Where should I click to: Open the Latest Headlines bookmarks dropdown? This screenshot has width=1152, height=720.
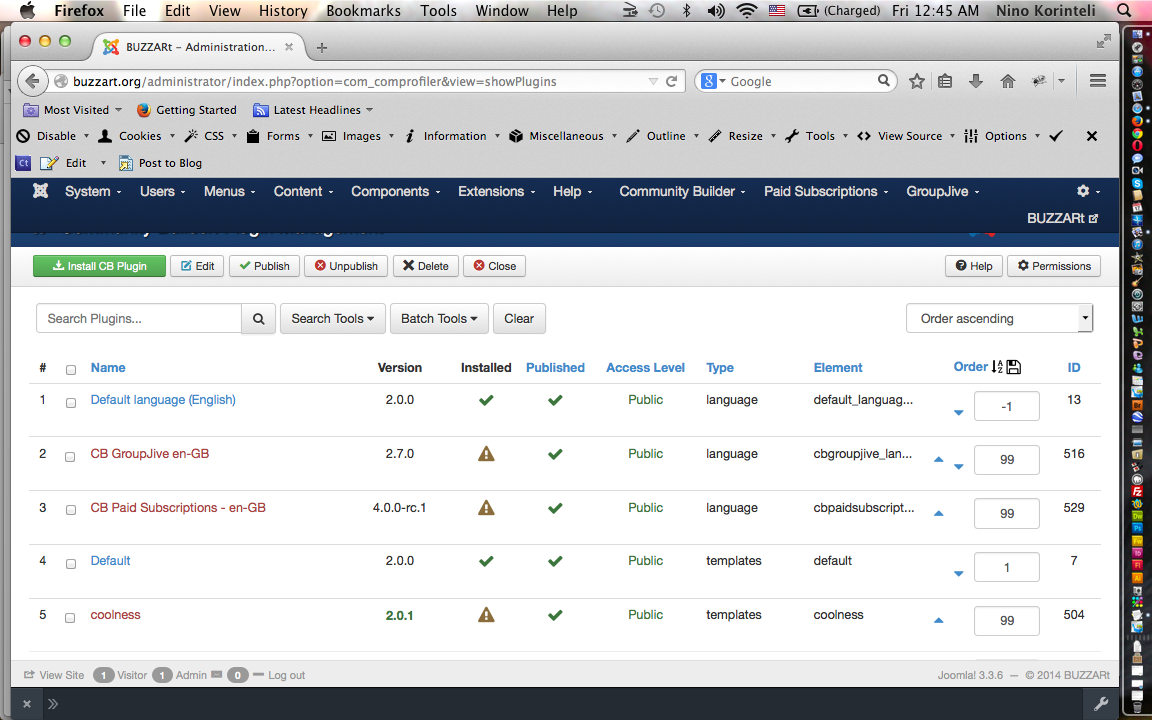tap(313, 110)
